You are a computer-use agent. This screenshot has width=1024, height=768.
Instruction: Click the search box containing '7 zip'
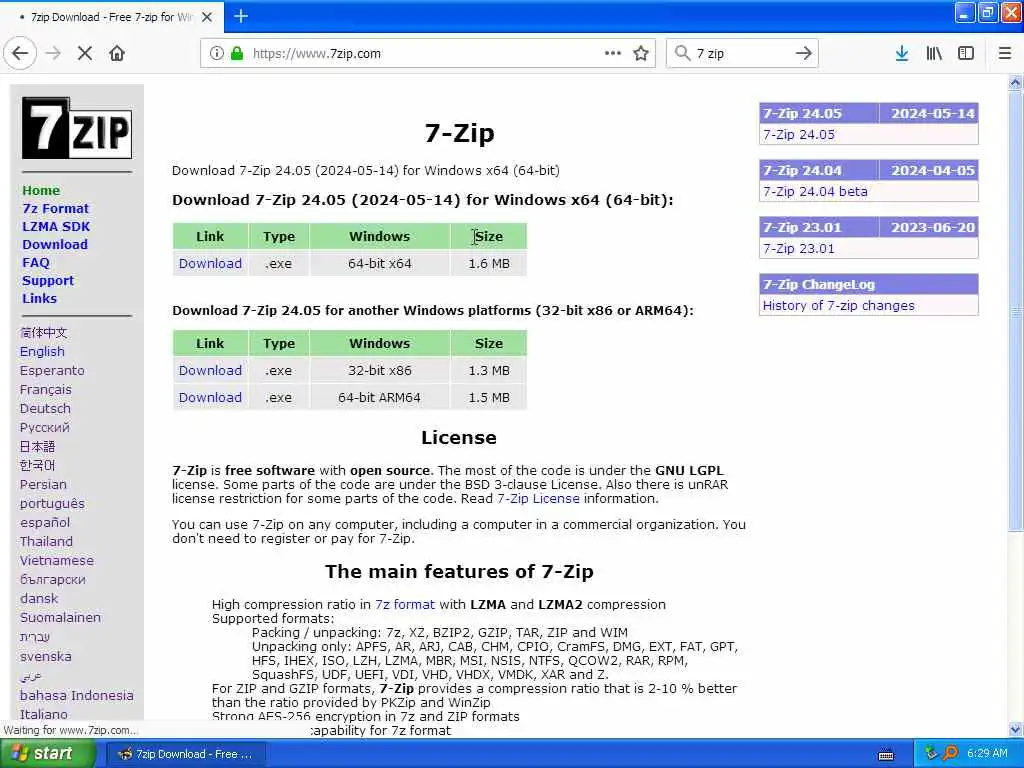pos(743,54)
